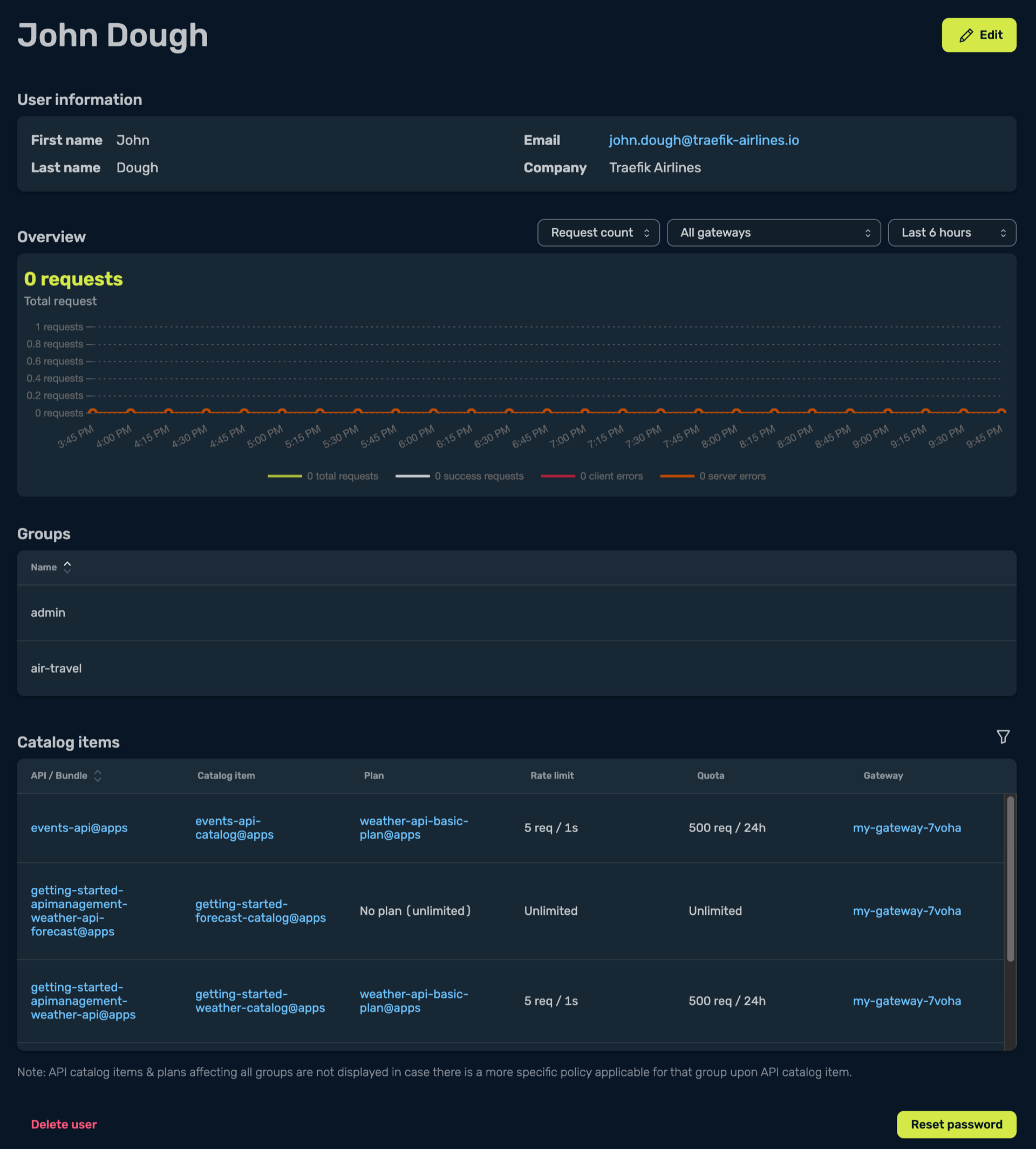The height and width of the screenshot is (1149, 1036).
Task: Toggle the 0 total requests legend
Action: tap(323, 476)
